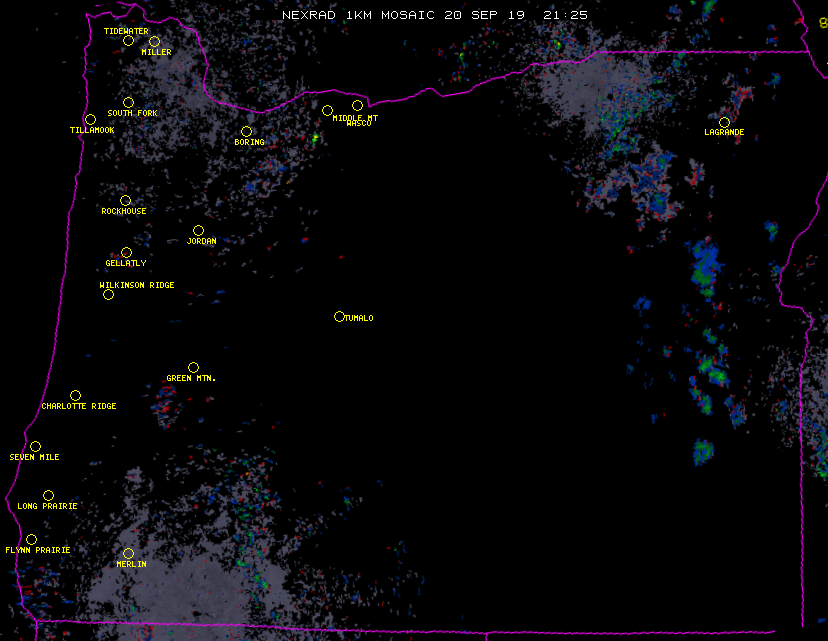Select the Green Mtn. station marker
Screen dimensions: 828x641
193,368
